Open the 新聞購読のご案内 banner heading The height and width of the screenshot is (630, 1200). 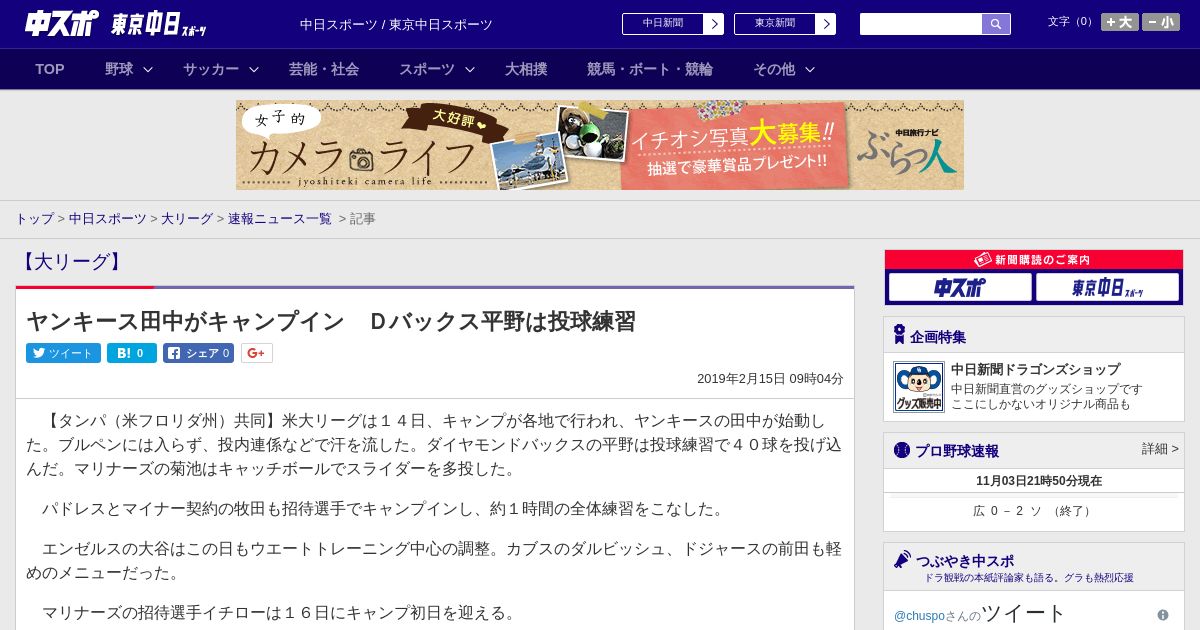click(x=1034, y=260)
